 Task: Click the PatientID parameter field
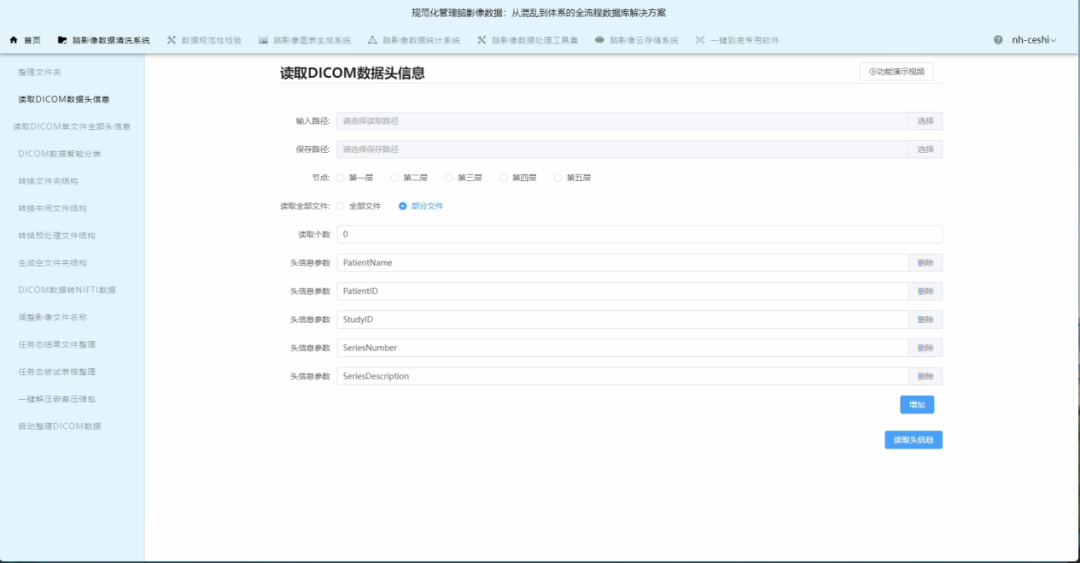tap(623, 291)
